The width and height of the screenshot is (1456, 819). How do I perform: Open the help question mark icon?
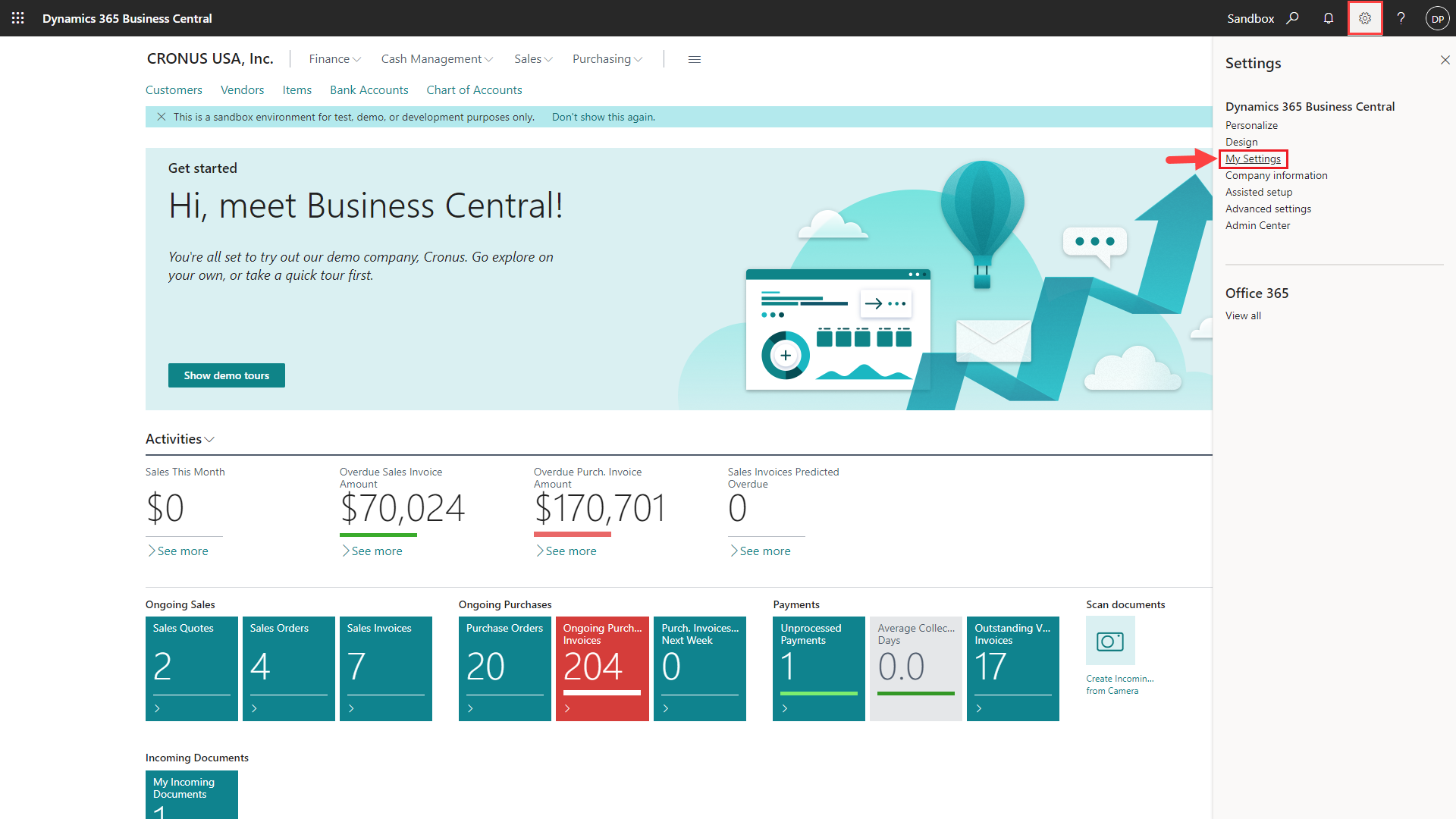click(x=1401, y=18)
